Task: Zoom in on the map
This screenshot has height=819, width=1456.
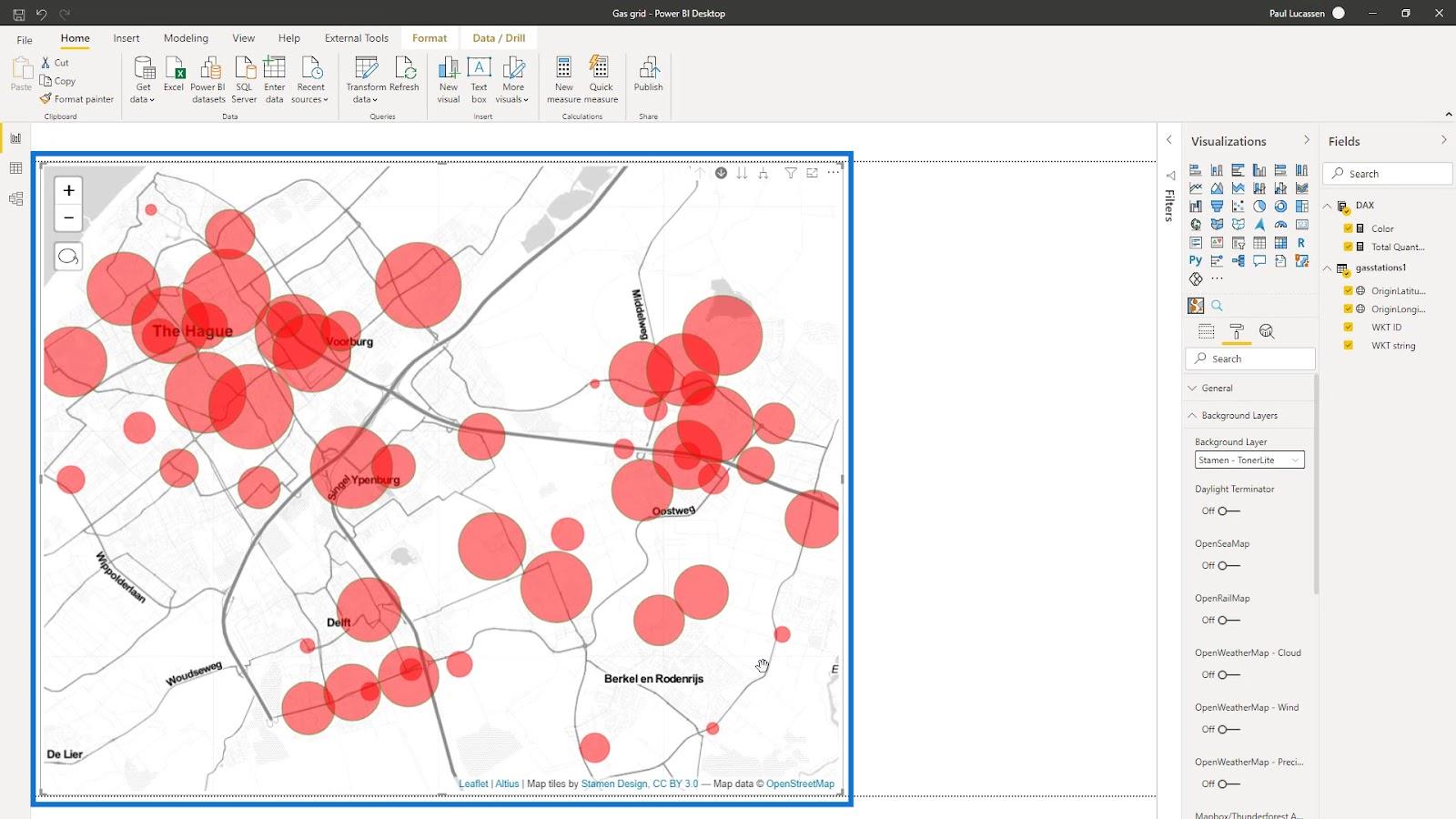Action: tap(68, 190)
